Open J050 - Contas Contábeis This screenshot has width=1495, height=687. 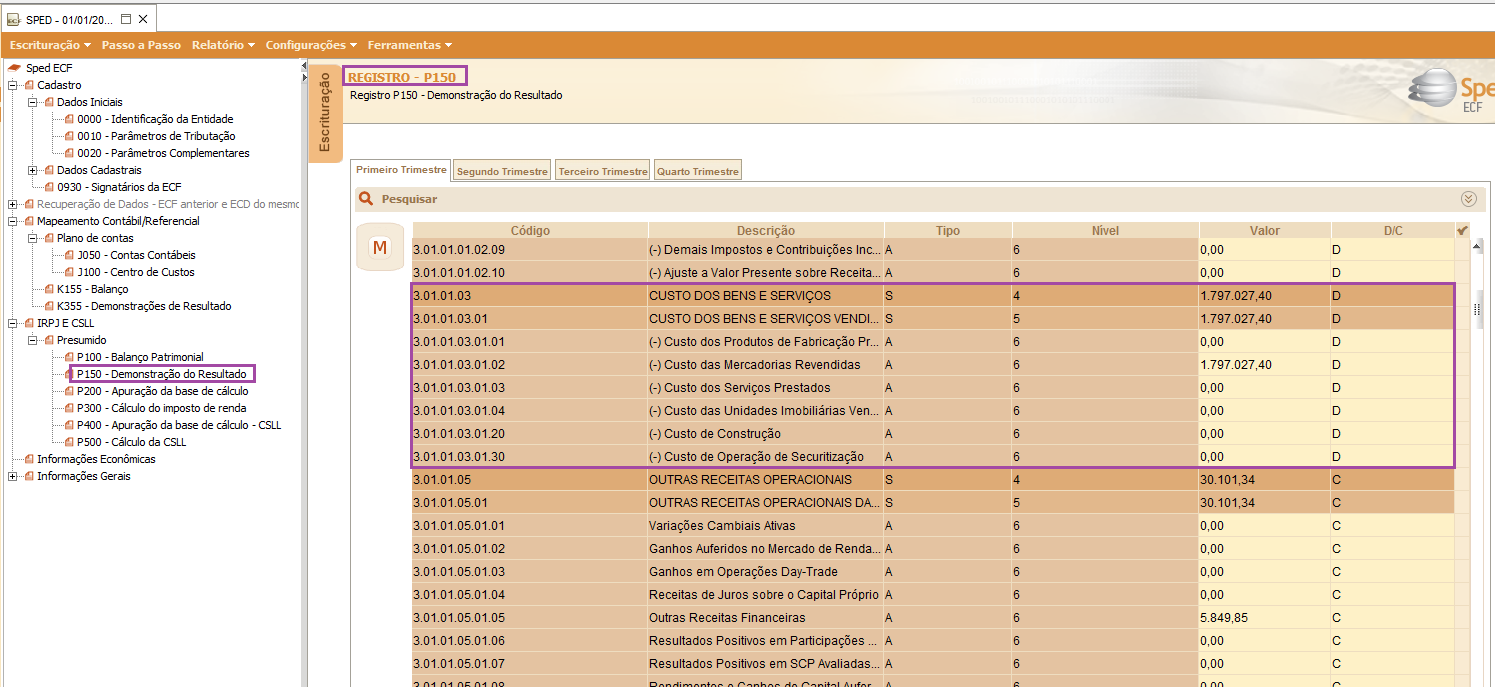[x=136, y=255]
